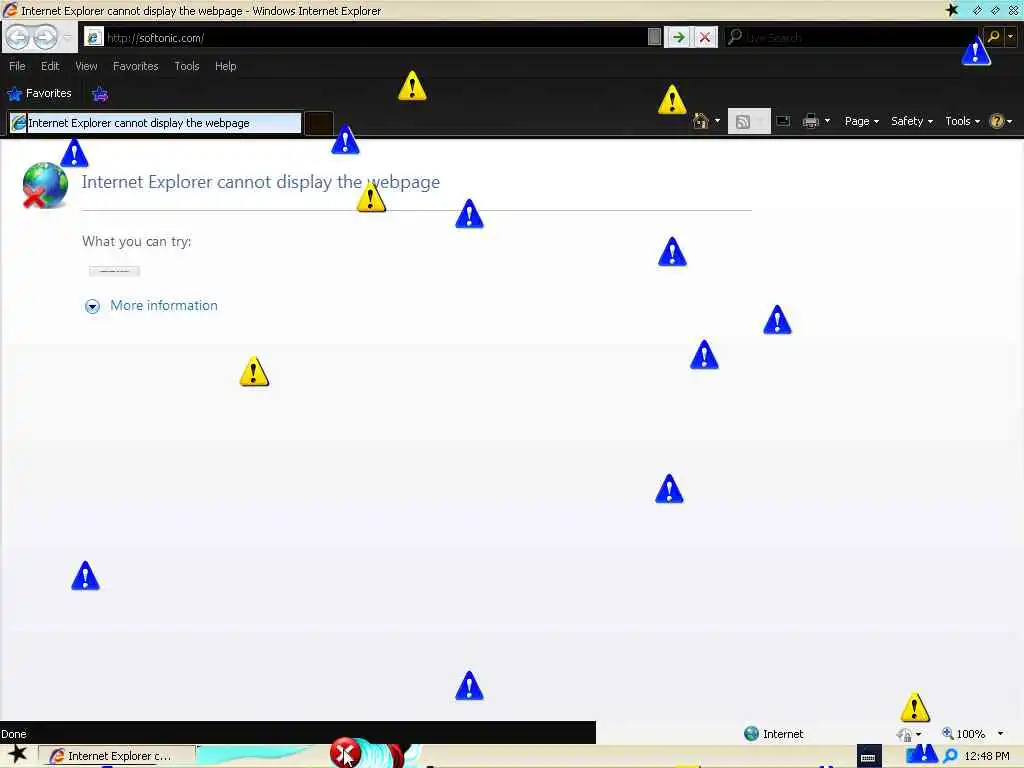Open the Help menu
Image resolution: width=1024 pixels, height=768 pixels.
(225, 66)
